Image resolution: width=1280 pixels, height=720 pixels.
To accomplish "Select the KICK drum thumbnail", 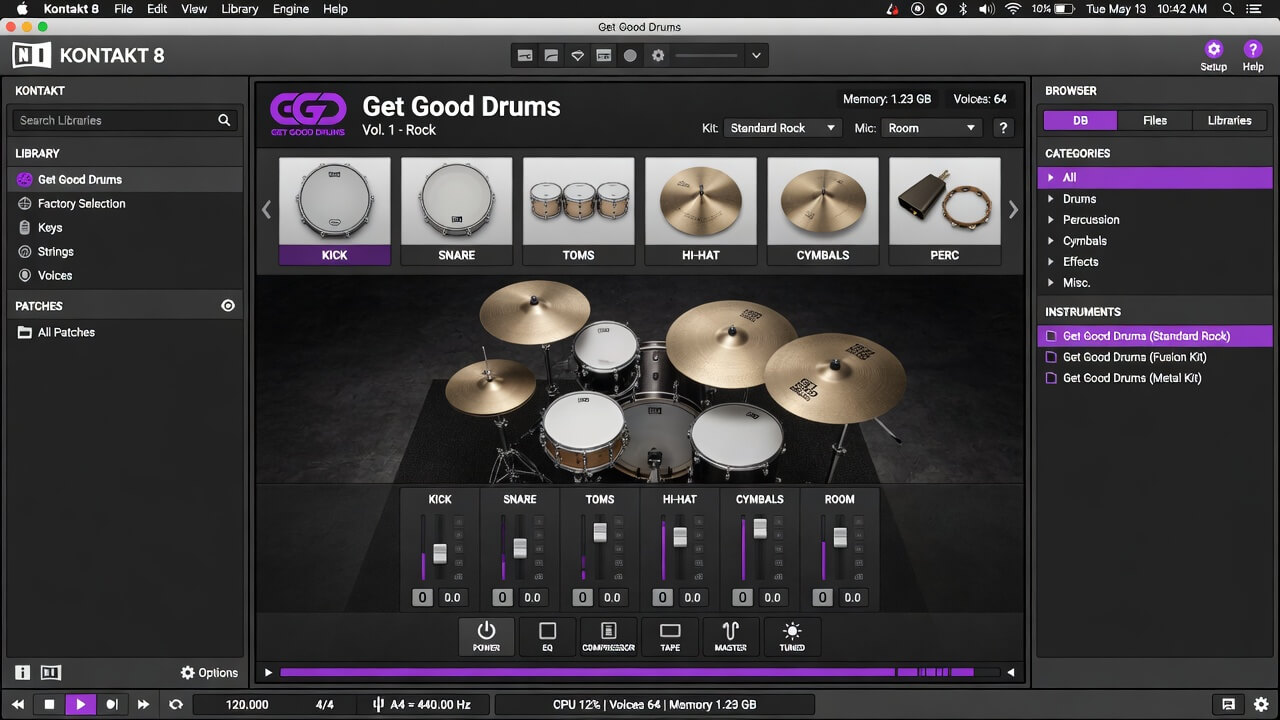I will click(x=334, y=210).
